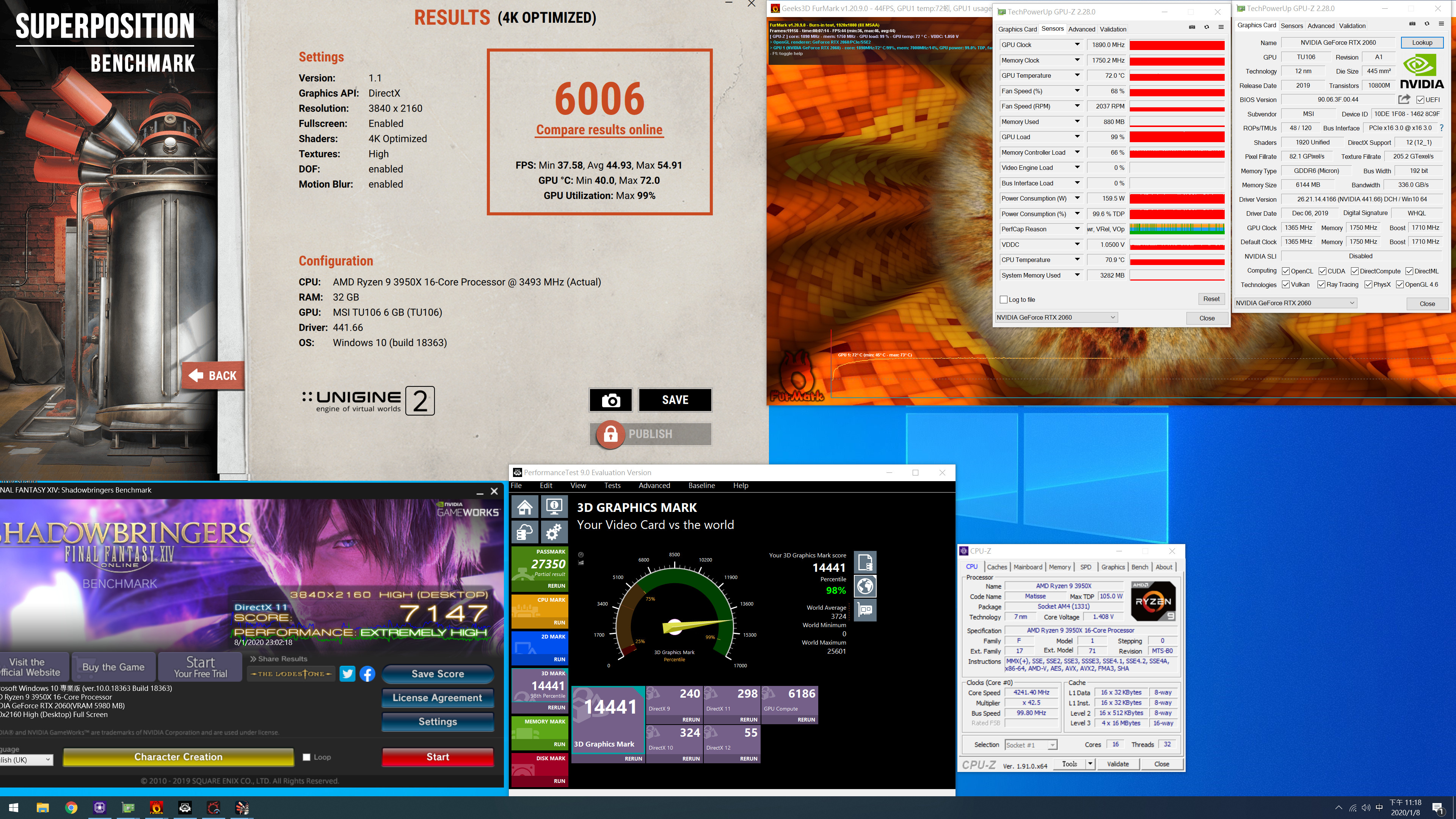Click the GPU Load red graph bar
The width and height of the screenshot is (1456, 819).
(x=1177, y=137)
